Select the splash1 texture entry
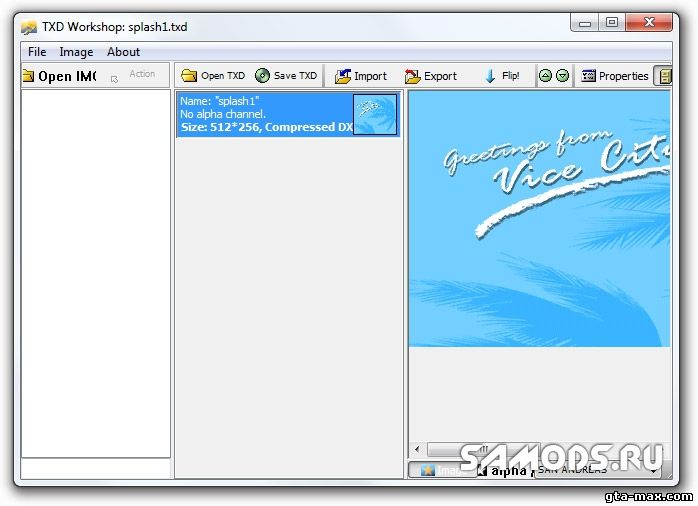Viewport: 698px width, 506px height. [288, 114]
